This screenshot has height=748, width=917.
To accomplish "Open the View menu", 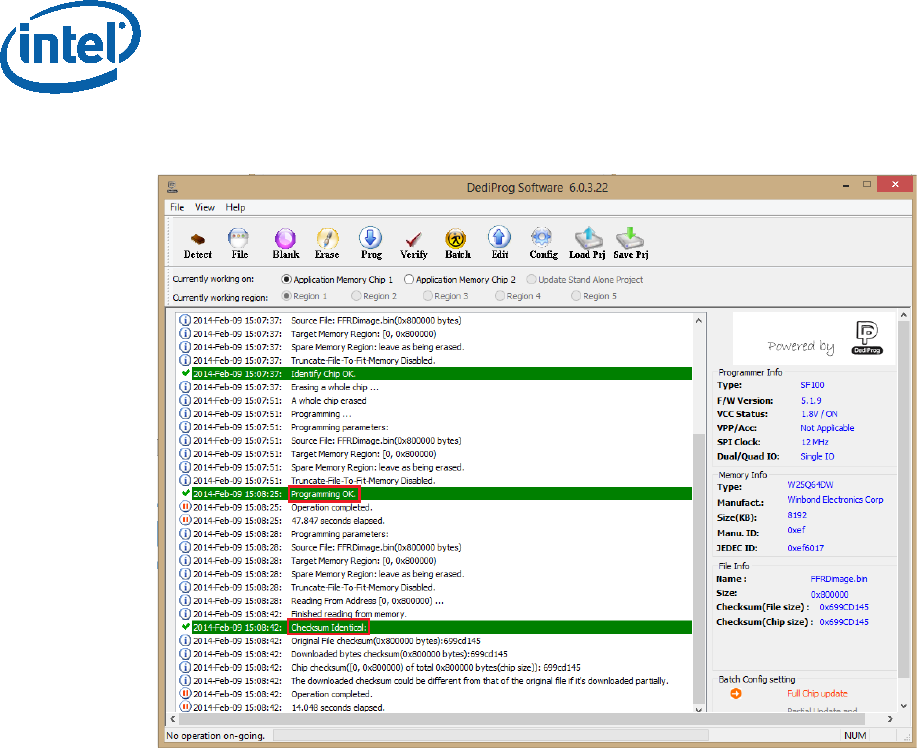I will [205, 207].
